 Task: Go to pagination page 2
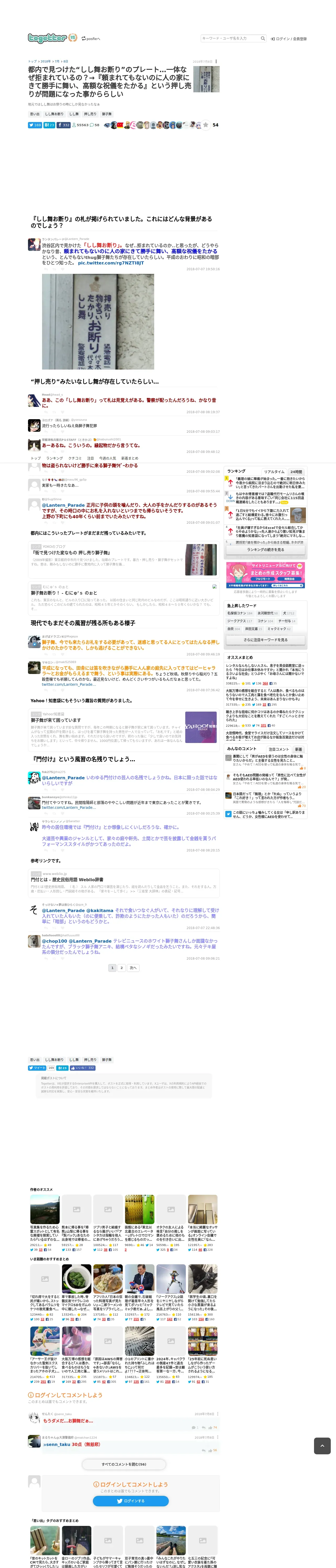point(121,967)
